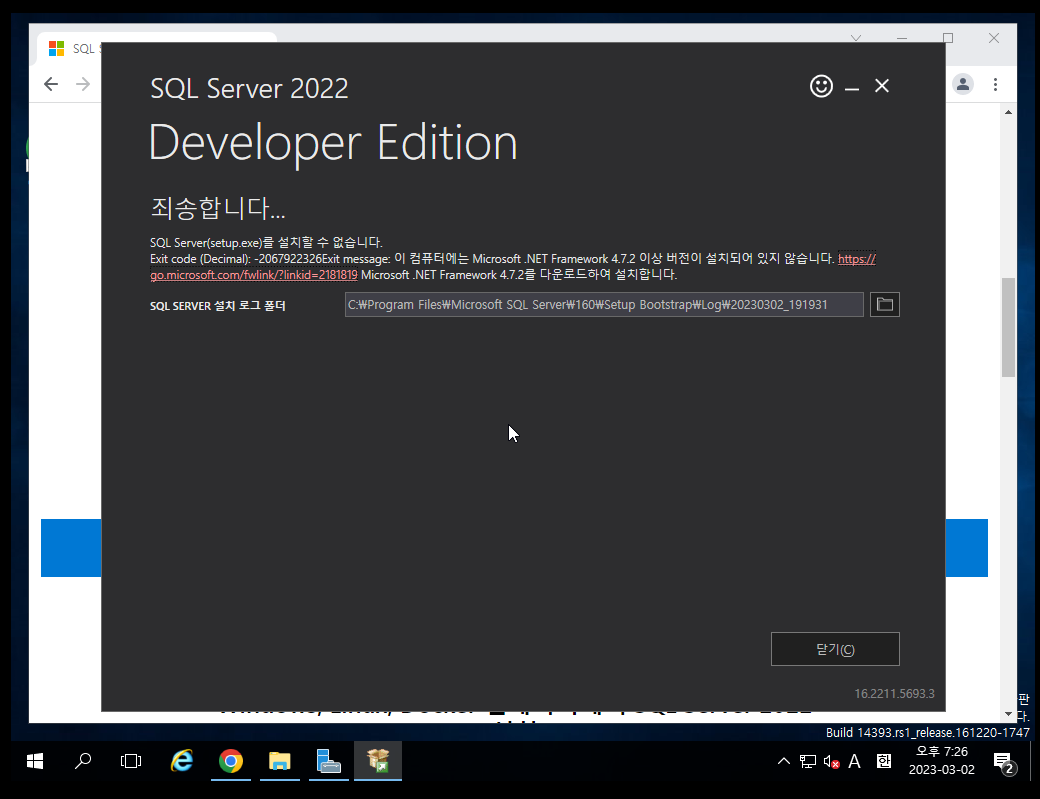The height and width of the screenshot is (799, 1040).
Task: Go forward in the Chrome browser
Action: [83, 84]
